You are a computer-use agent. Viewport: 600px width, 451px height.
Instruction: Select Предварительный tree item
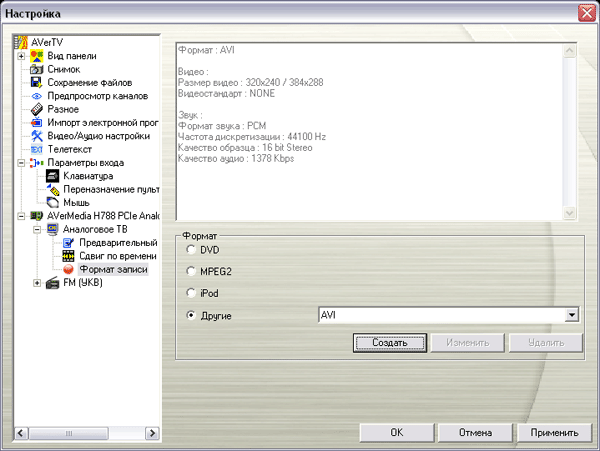point(118,243)
